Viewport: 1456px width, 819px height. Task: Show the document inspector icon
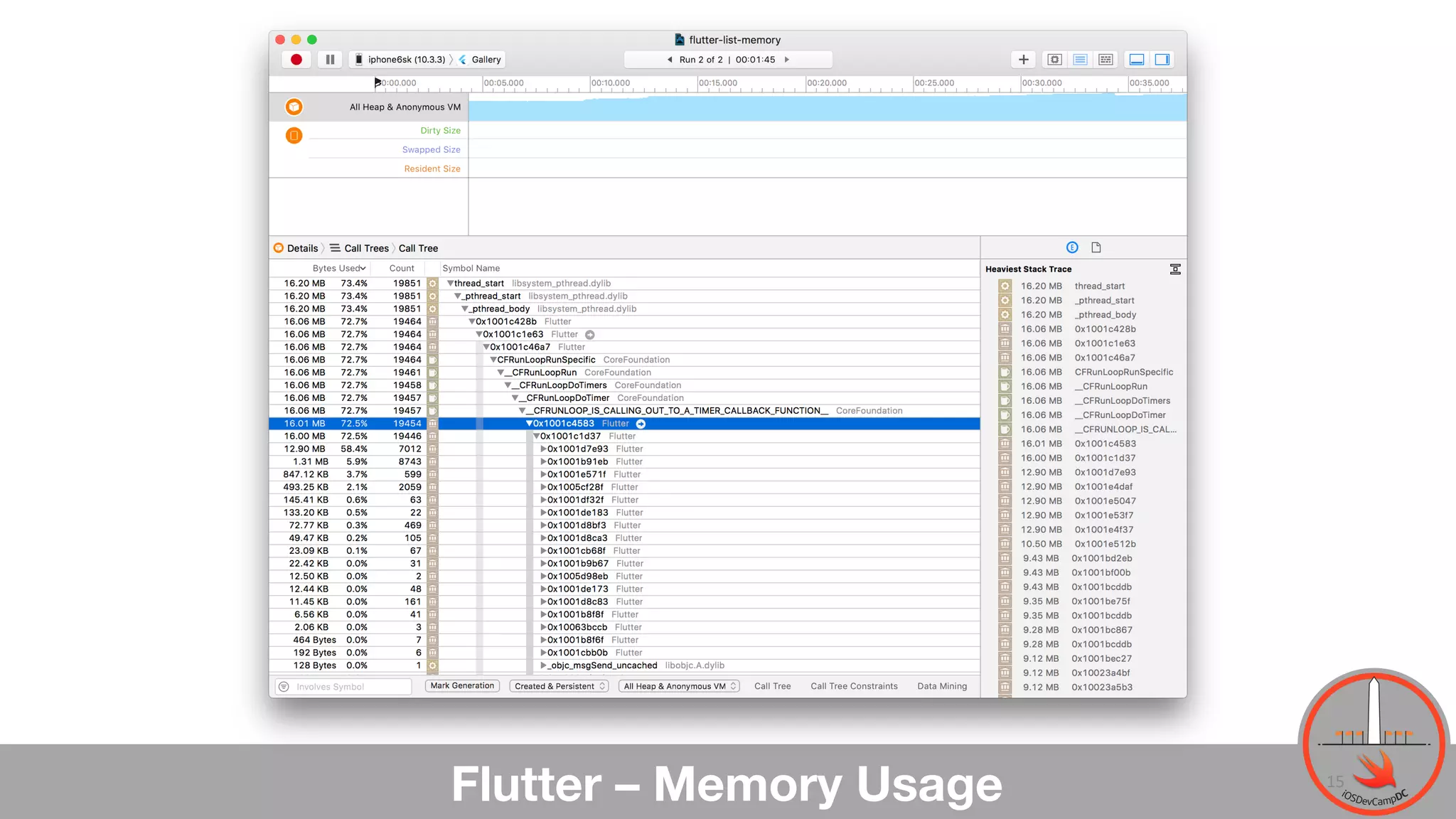coord(1096,247)
